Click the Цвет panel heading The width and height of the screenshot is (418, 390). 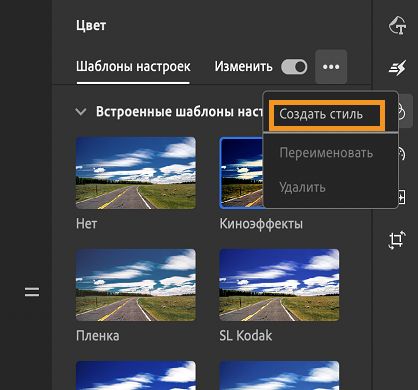(91, 25)
